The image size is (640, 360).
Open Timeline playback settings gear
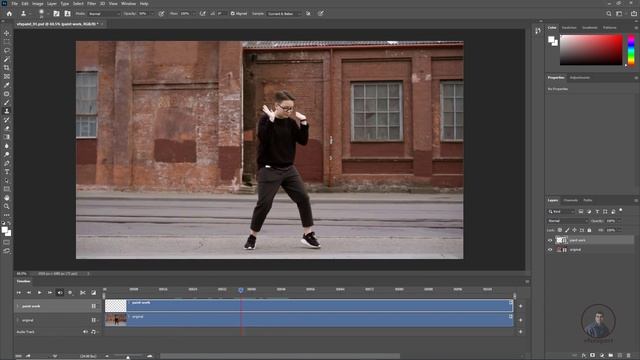tap(70, 293)
